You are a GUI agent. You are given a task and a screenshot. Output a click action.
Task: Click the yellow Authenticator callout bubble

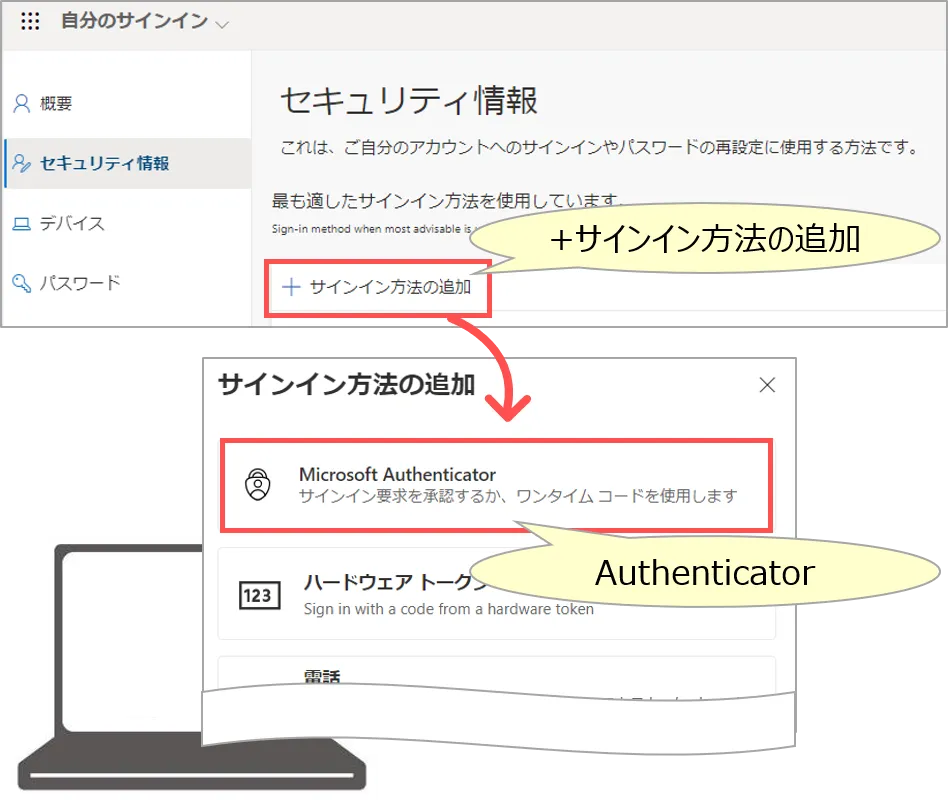pyautogui.click(x=704, y=574)
